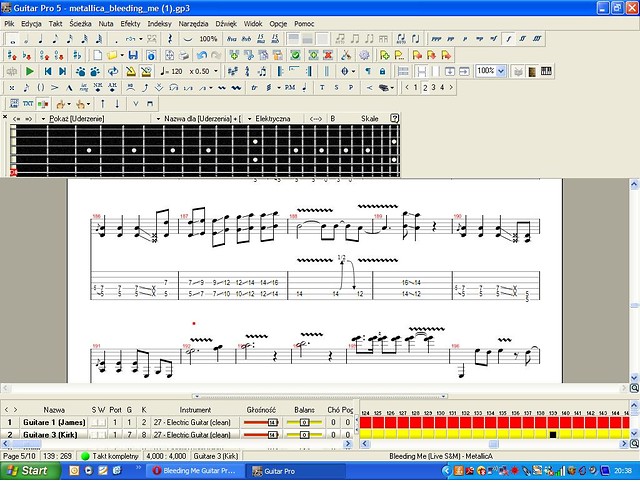Open the tuplet dropdown arrow
Image resolution: width=640 pixels, height=500 pixels.
point(141,39)
